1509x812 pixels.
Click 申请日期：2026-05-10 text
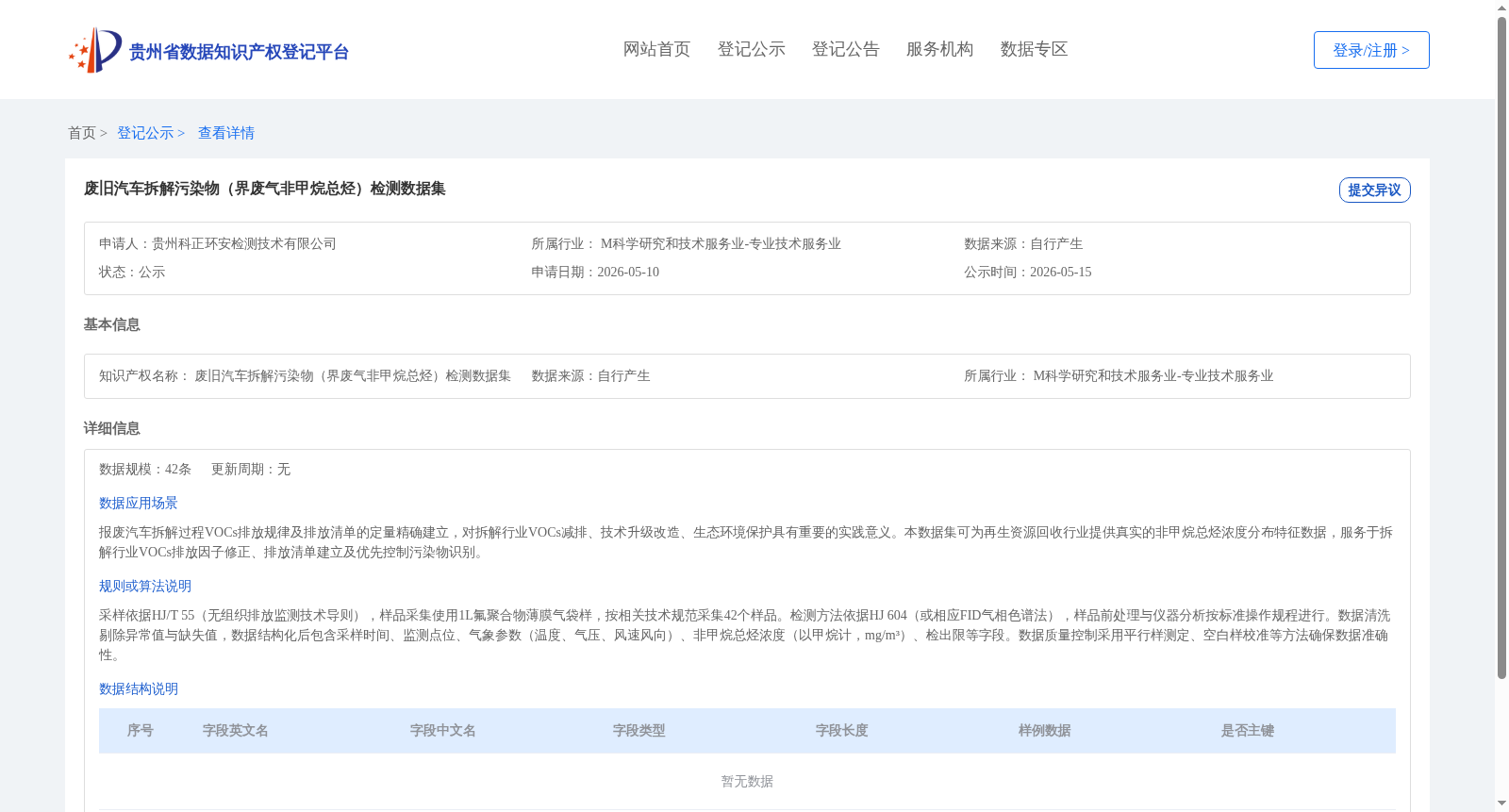(x=595, y=272)
